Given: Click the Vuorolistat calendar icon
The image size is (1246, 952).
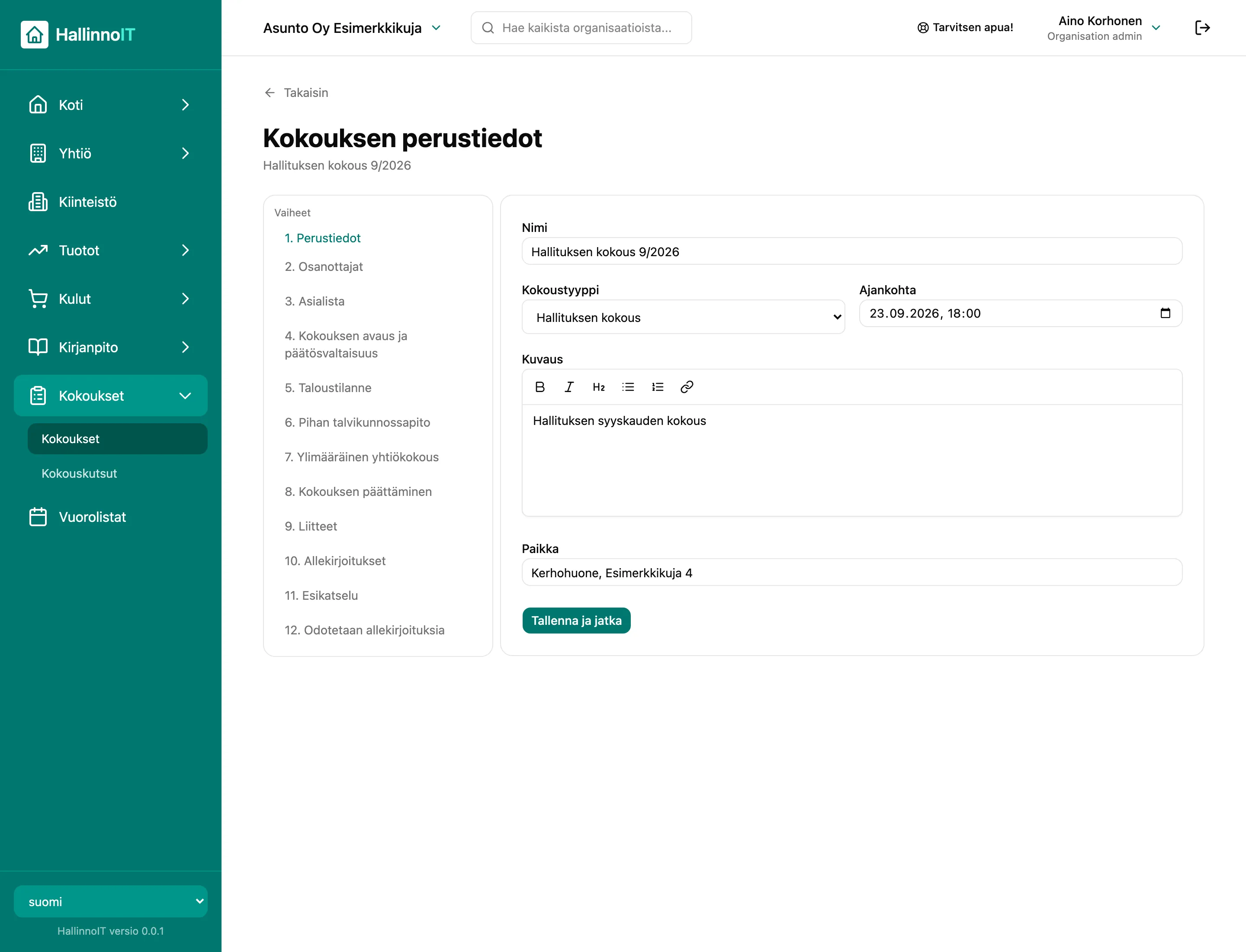Looking at the screenshot, I should [x=38, y=517].
